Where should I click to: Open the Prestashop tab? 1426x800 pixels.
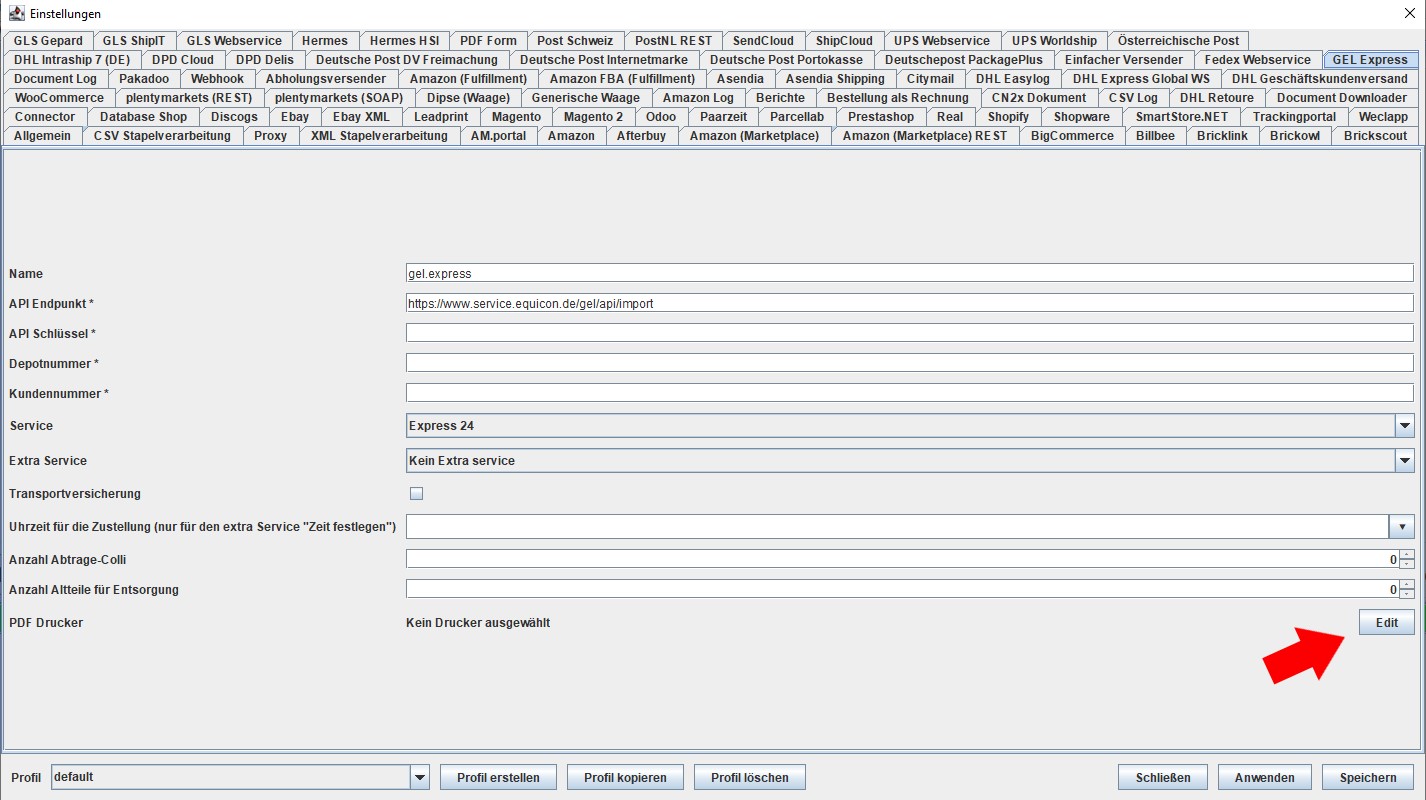point(881,117)
